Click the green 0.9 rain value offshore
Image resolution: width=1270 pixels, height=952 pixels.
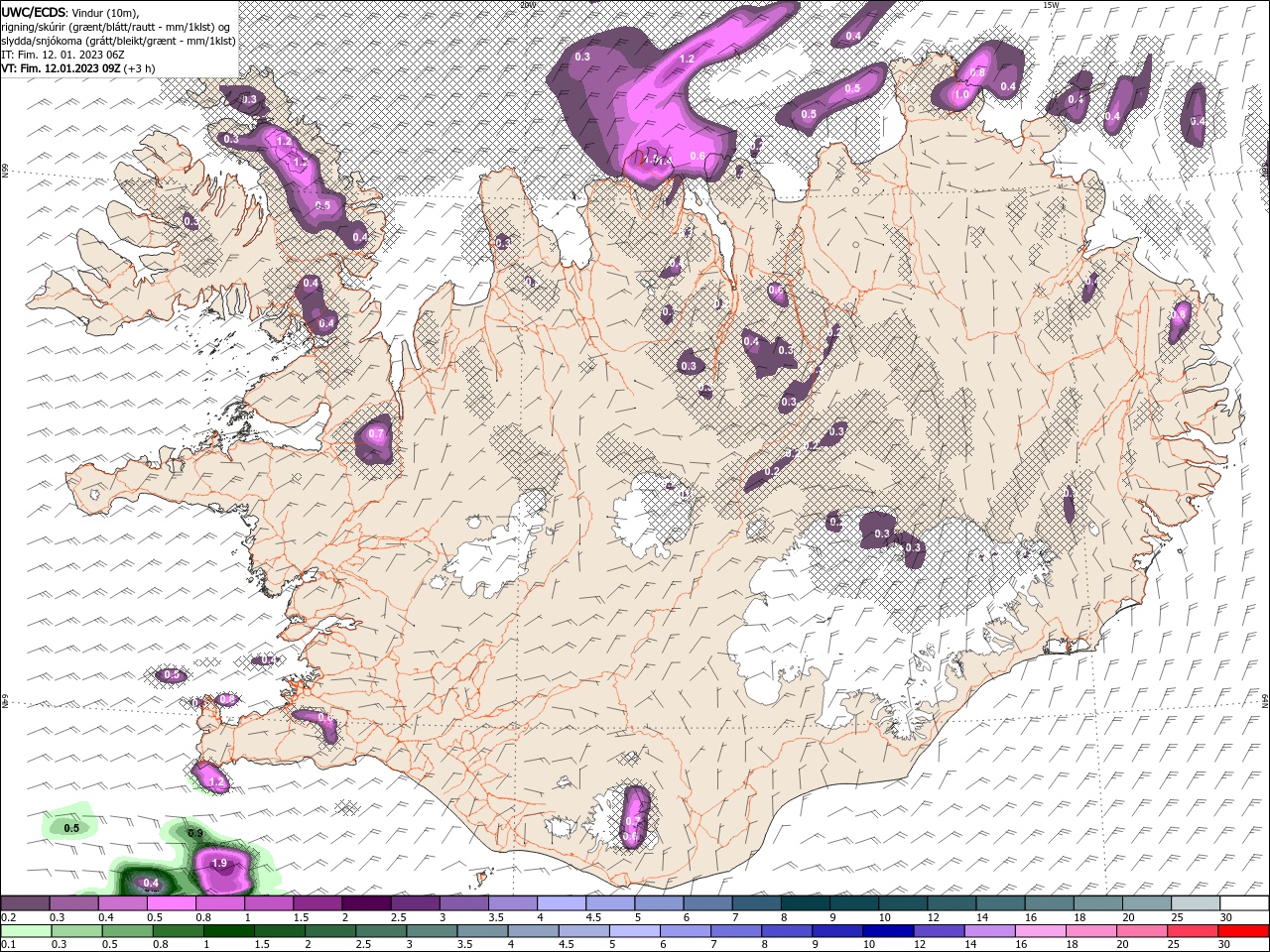click(195, 833)
